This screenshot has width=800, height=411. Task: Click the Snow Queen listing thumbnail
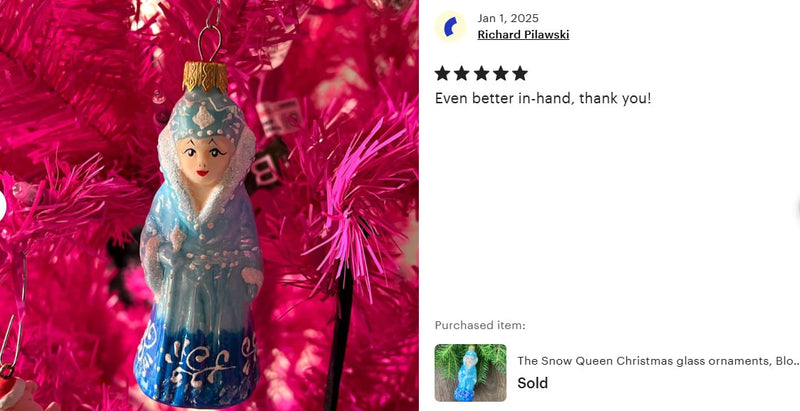tap(470, 373)
